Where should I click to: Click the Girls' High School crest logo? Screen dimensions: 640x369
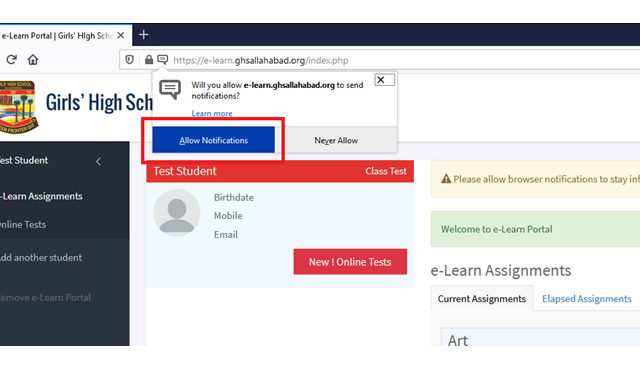pos(19,107)
